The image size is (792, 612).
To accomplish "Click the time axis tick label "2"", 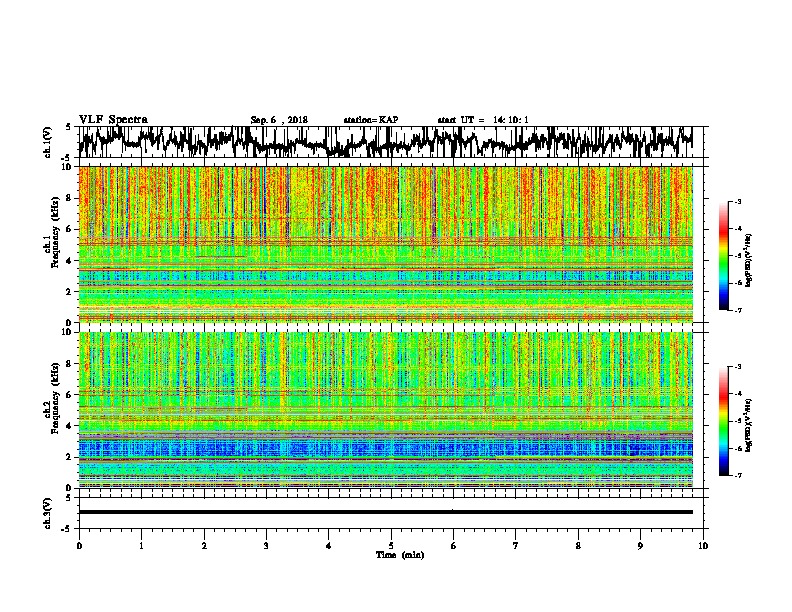I will 204,546.
